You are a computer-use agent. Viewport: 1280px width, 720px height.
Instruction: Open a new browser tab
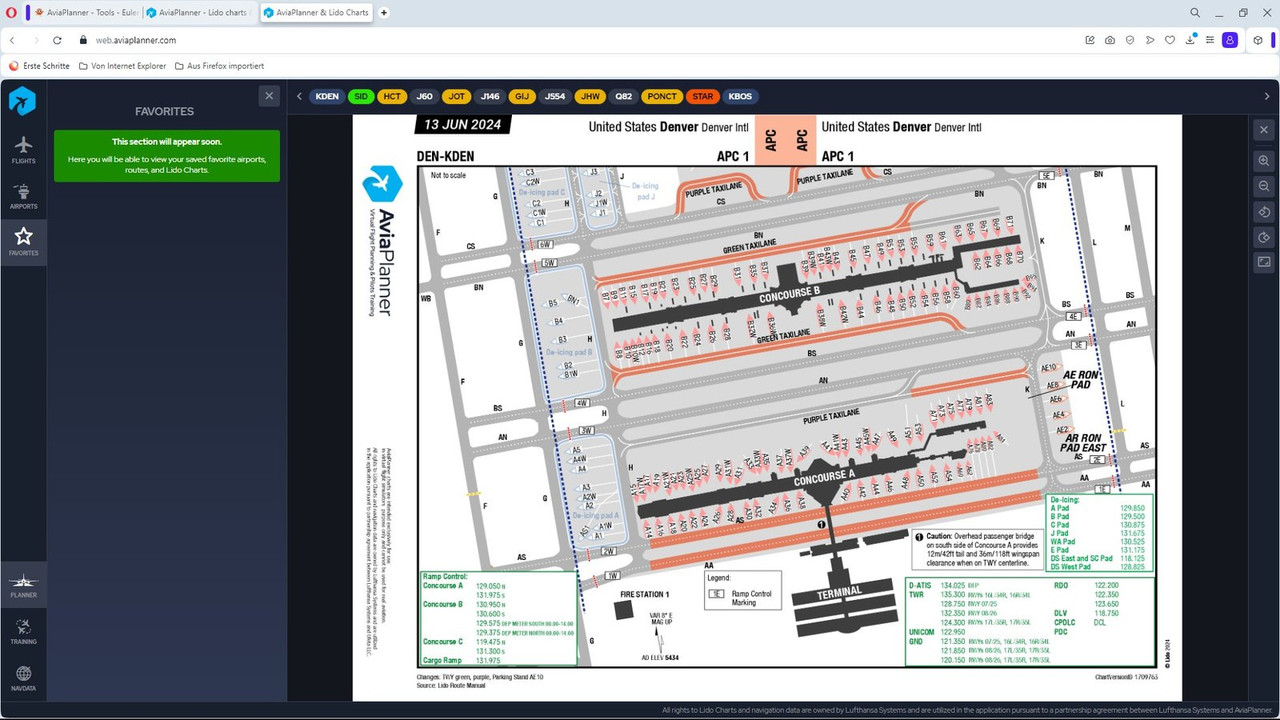coord(384,13)
